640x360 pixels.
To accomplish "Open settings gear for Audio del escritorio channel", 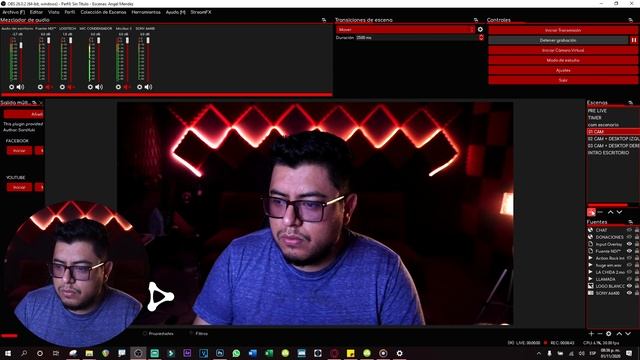I will (x=11, y=87).
